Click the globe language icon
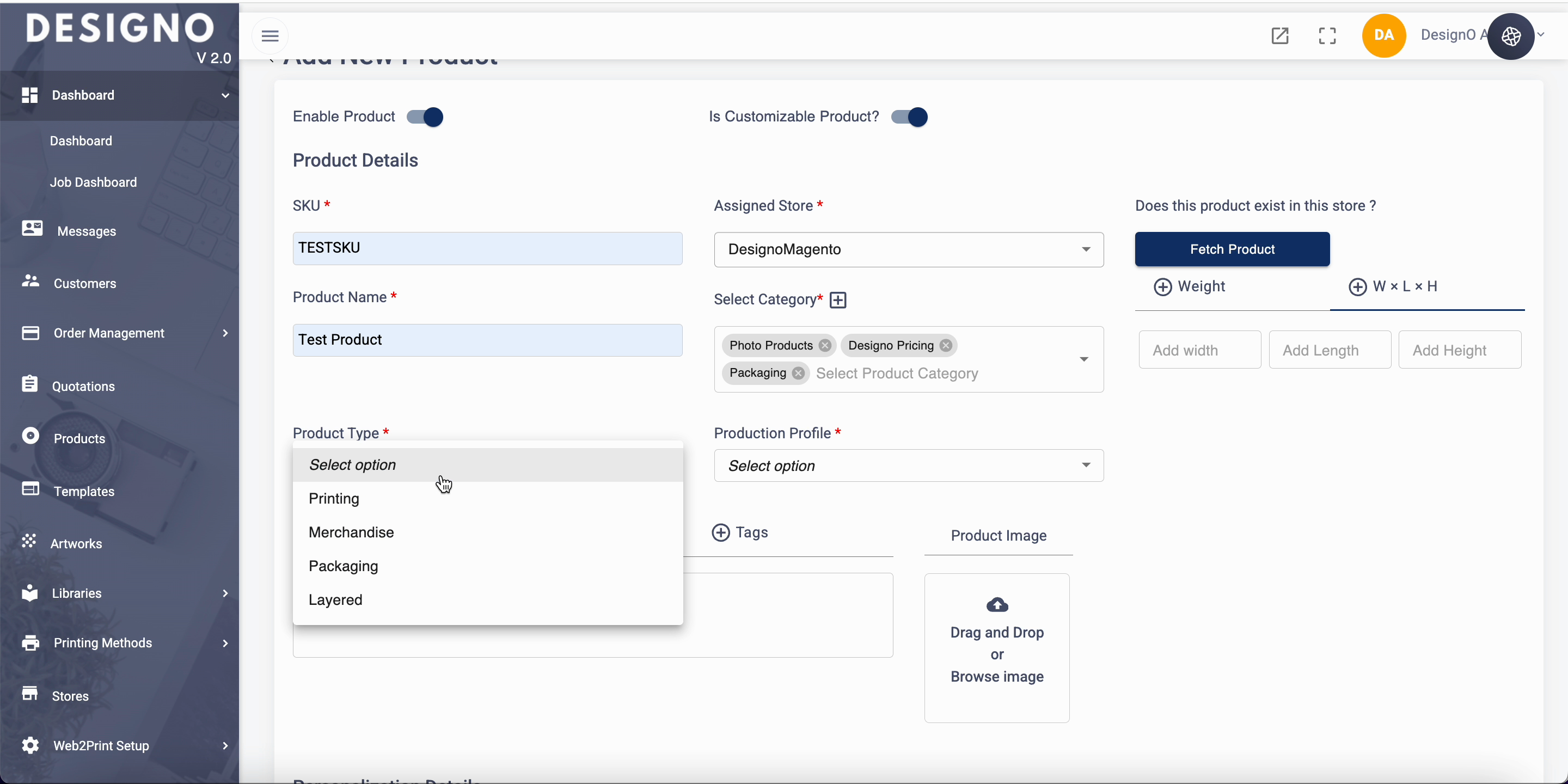 [x=1511, y=36]
